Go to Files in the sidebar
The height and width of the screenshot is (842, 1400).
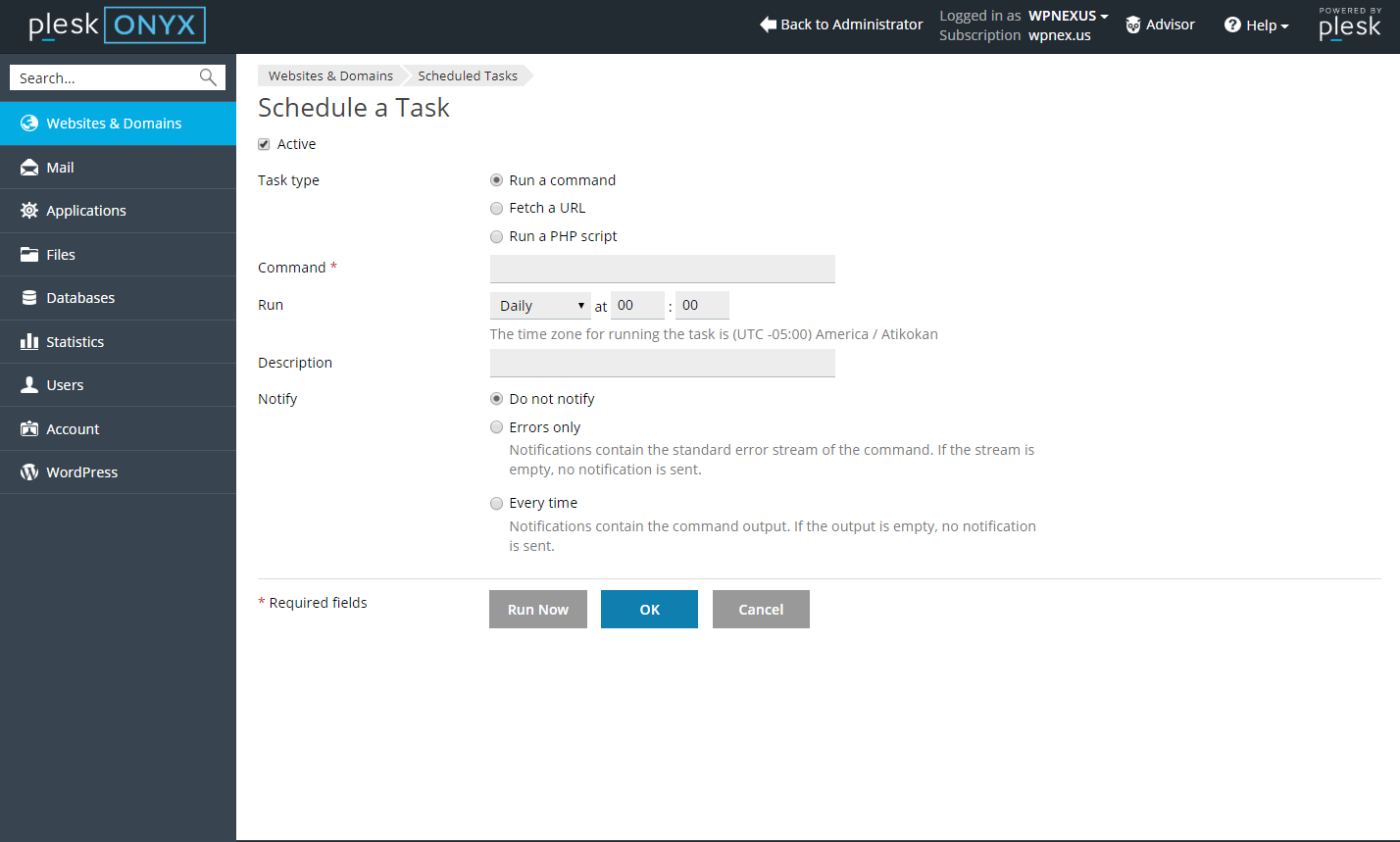click(118, 255)
